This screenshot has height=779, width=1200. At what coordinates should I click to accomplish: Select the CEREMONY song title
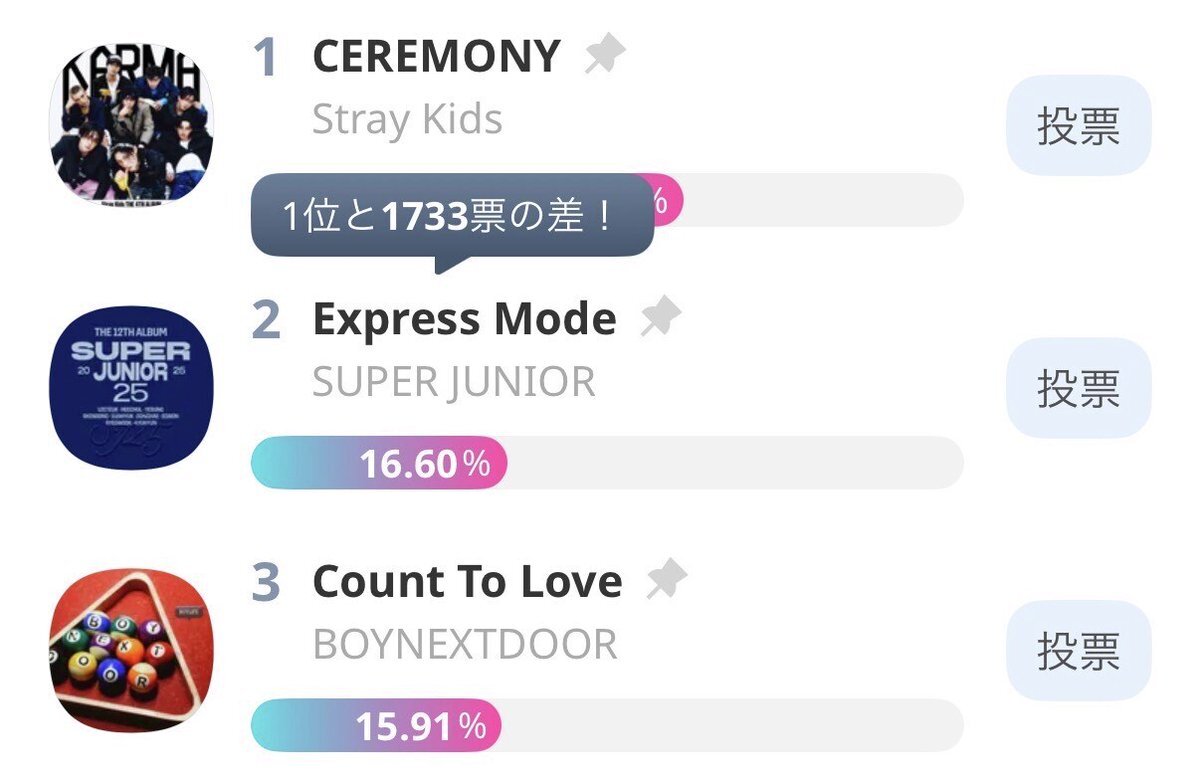(437, 56)
